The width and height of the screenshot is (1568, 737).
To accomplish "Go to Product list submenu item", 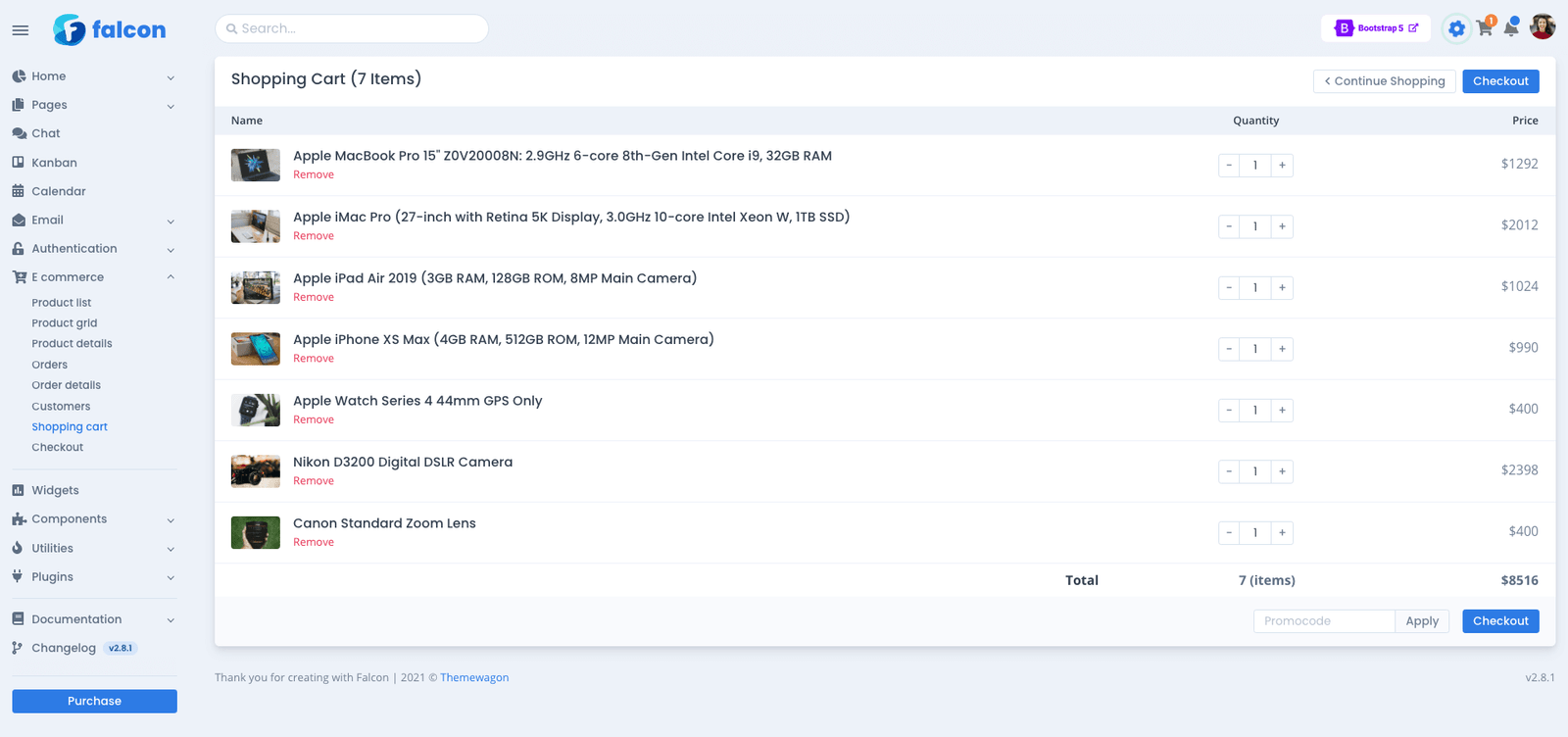I will tap(61, 303).
